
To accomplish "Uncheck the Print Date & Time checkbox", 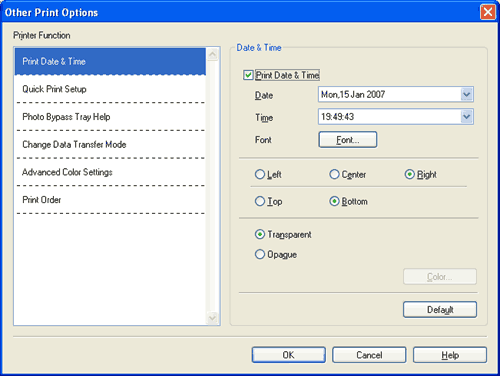I will click(x=248, y=75).
